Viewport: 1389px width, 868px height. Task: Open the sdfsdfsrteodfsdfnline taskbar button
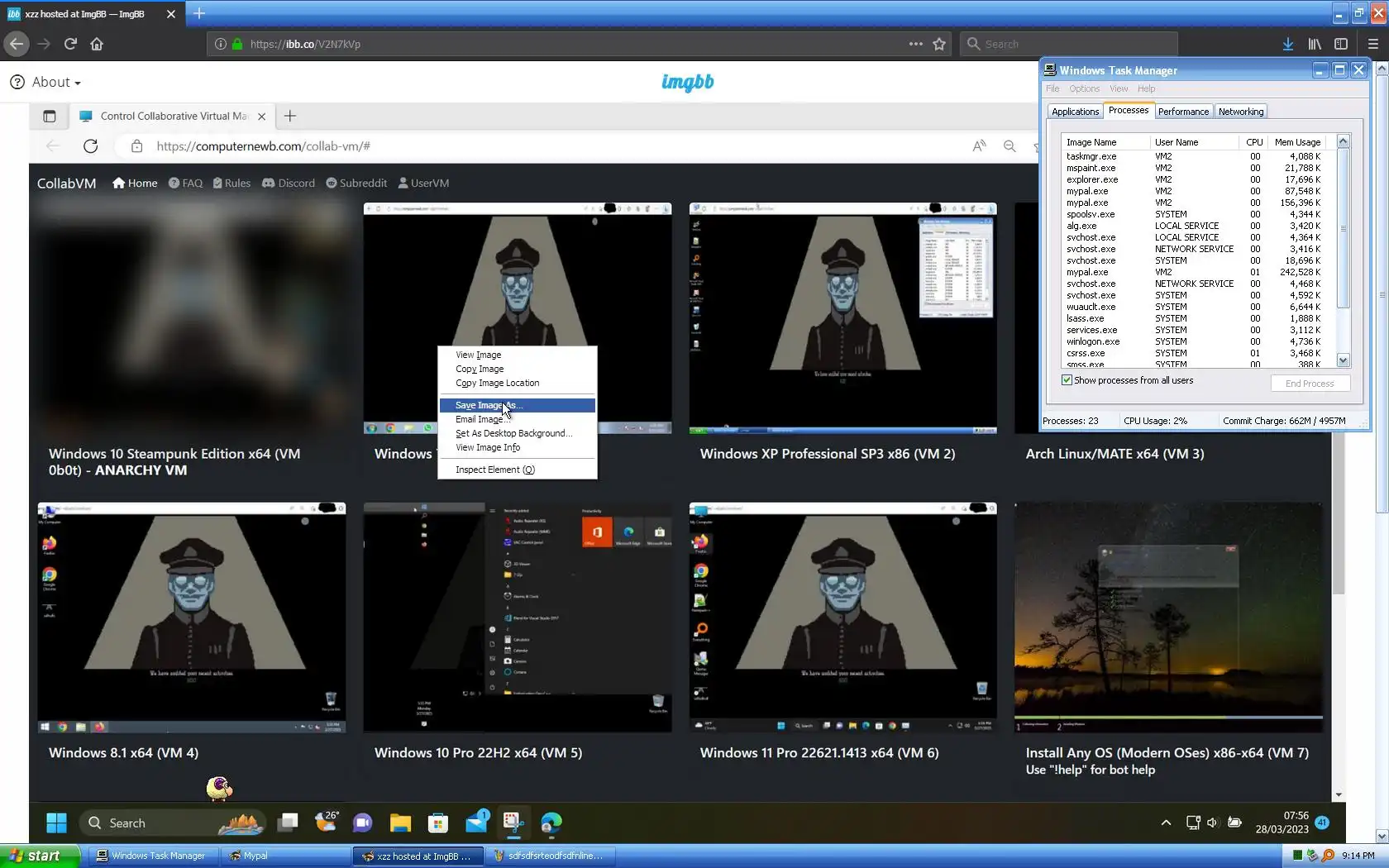pyautogui.click(x=549, y=856)
